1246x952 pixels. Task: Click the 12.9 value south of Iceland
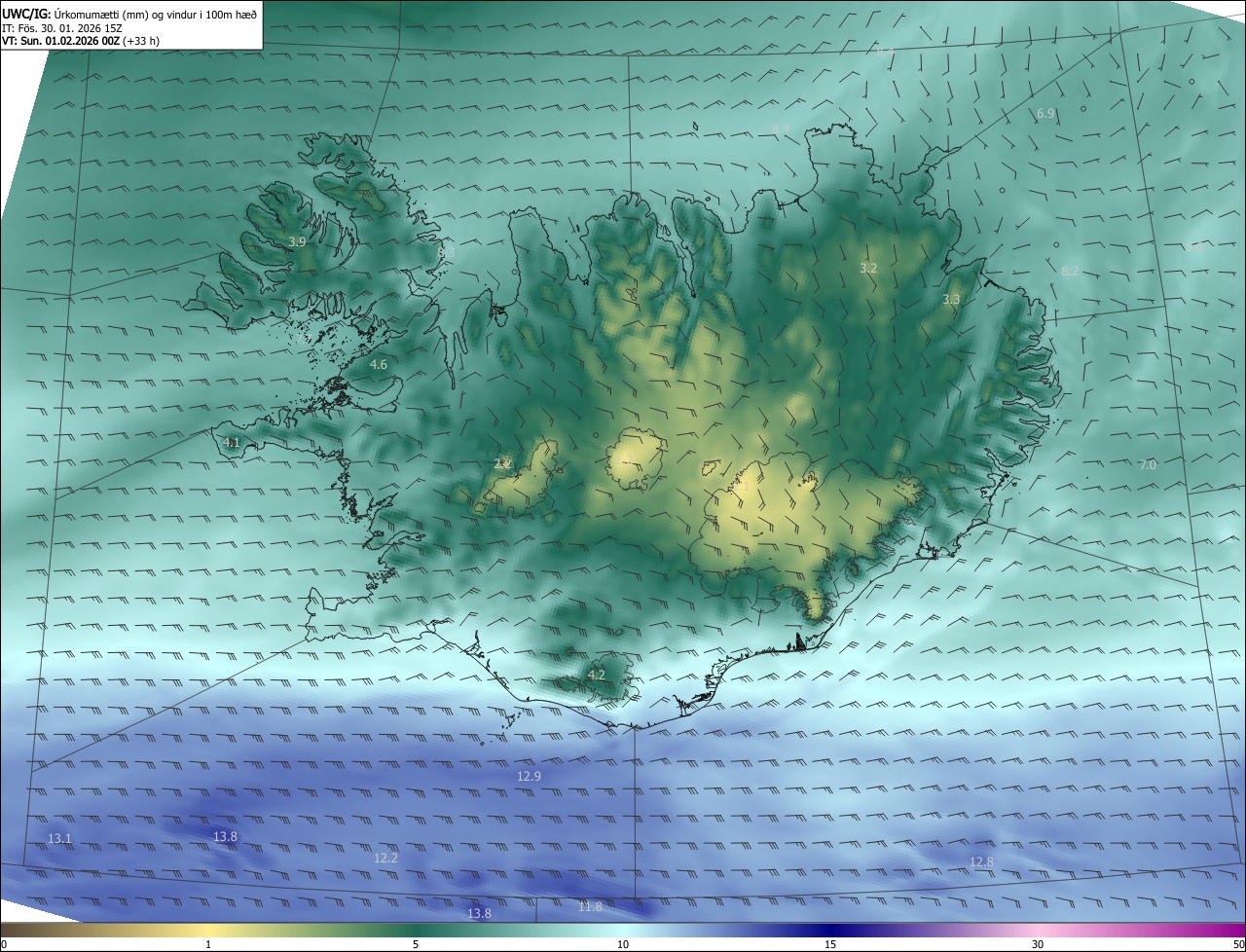(x=529, y=776)
